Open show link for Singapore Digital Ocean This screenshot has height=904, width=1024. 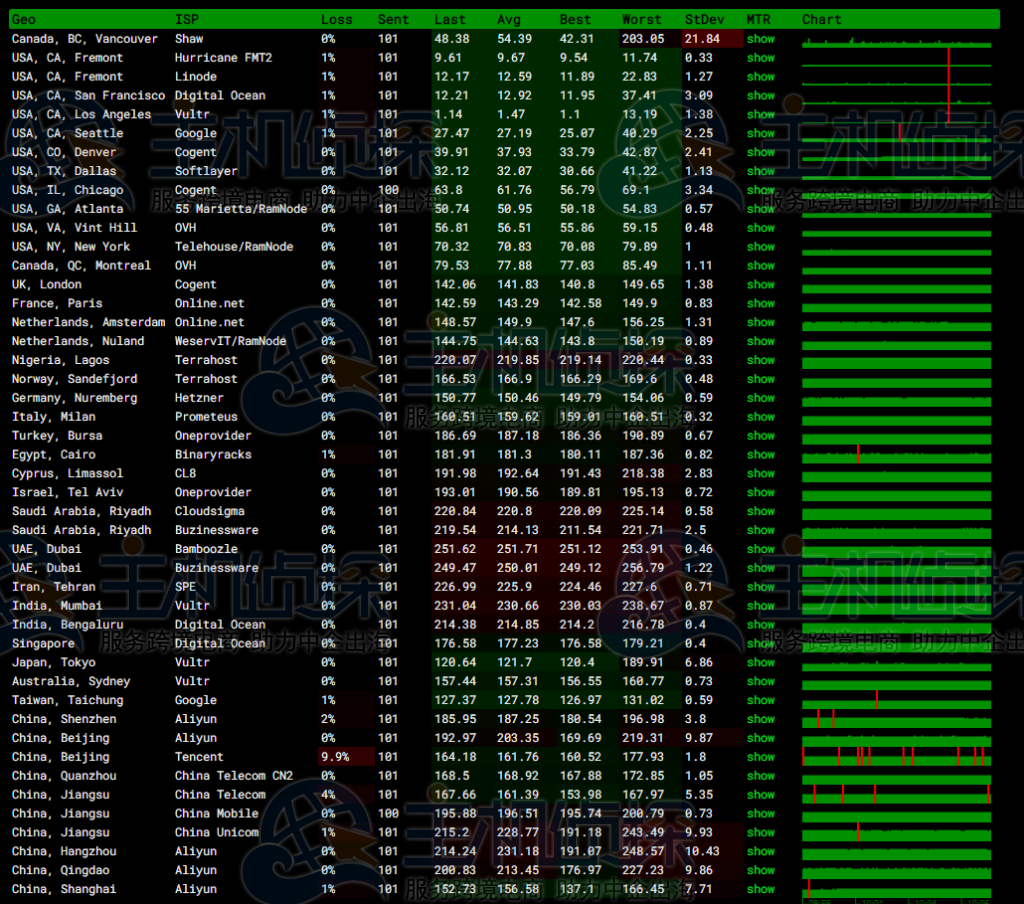(760, 644)
